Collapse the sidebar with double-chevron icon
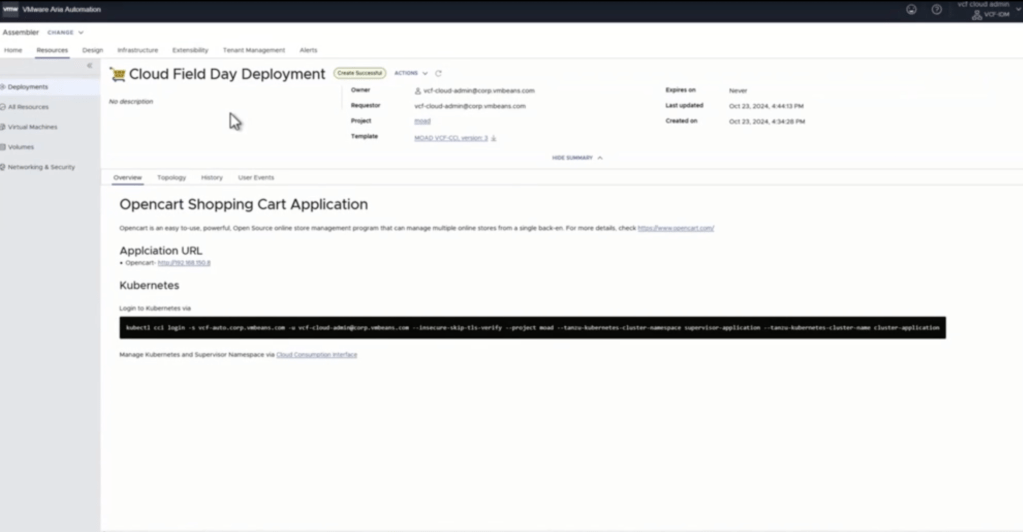This screenshot has height=532, width=1023. (x=89, y=66)
